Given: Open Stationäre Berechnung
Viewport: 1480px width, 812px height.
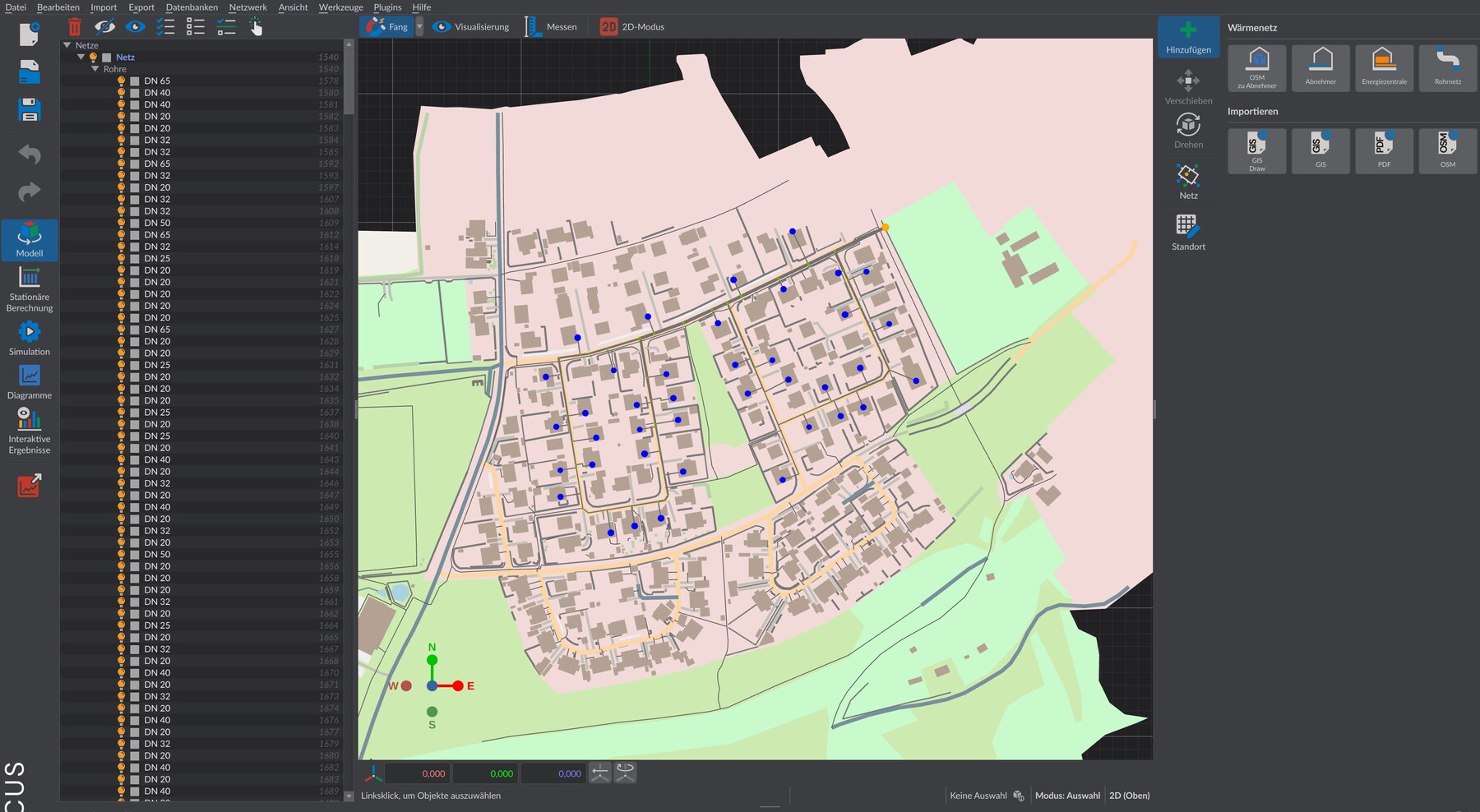Looking at the screenshot, I should (30, 290).
